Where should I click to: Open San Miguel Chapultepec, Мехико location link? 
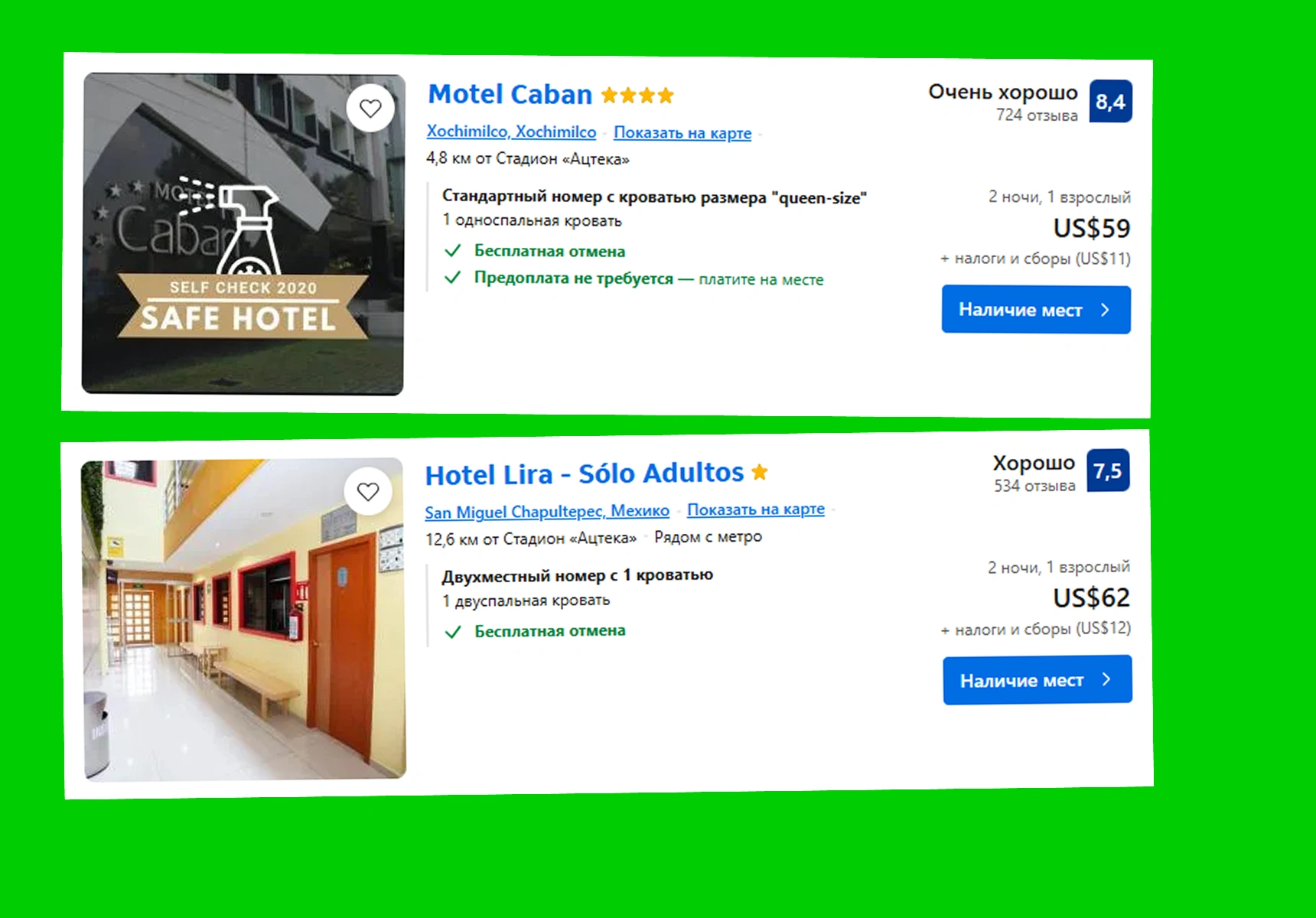coord(547,511)
